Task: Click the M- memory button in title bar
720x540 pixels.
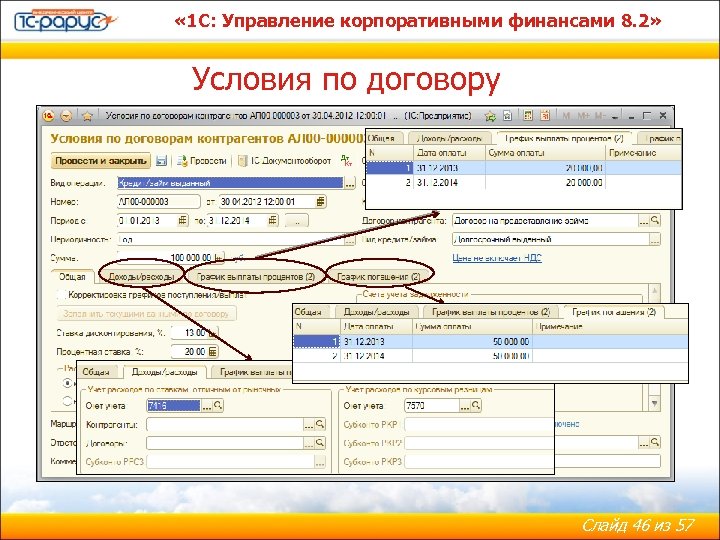Action: click(600, 116)
